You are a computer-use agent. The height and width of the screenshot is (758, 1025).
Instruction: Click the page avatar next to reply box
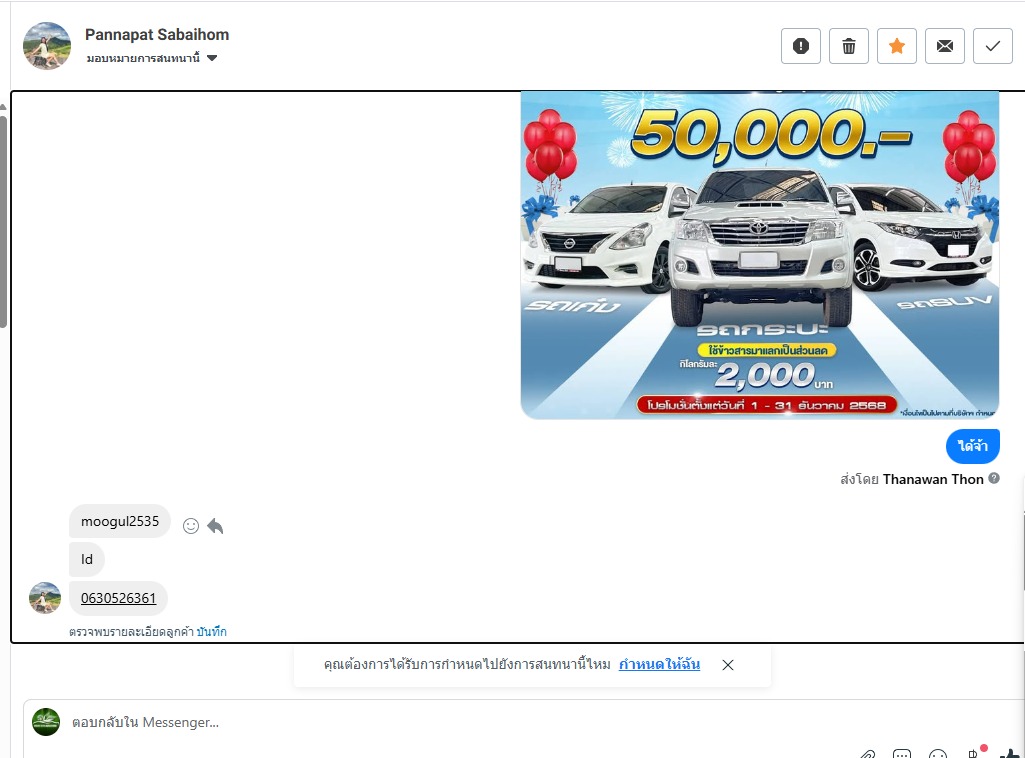tap(46, 722)
